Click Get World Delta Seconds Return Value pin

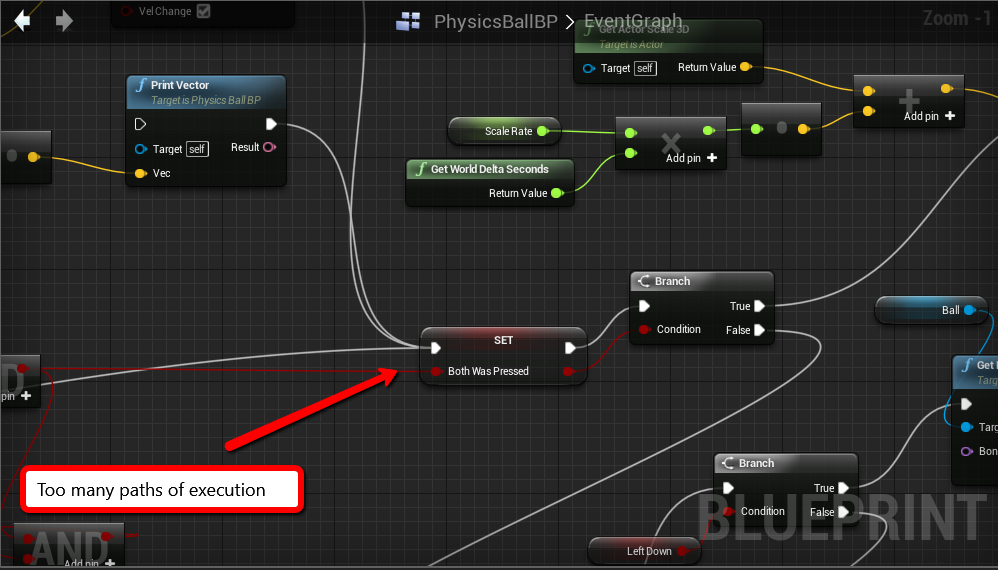coord(557,193)
